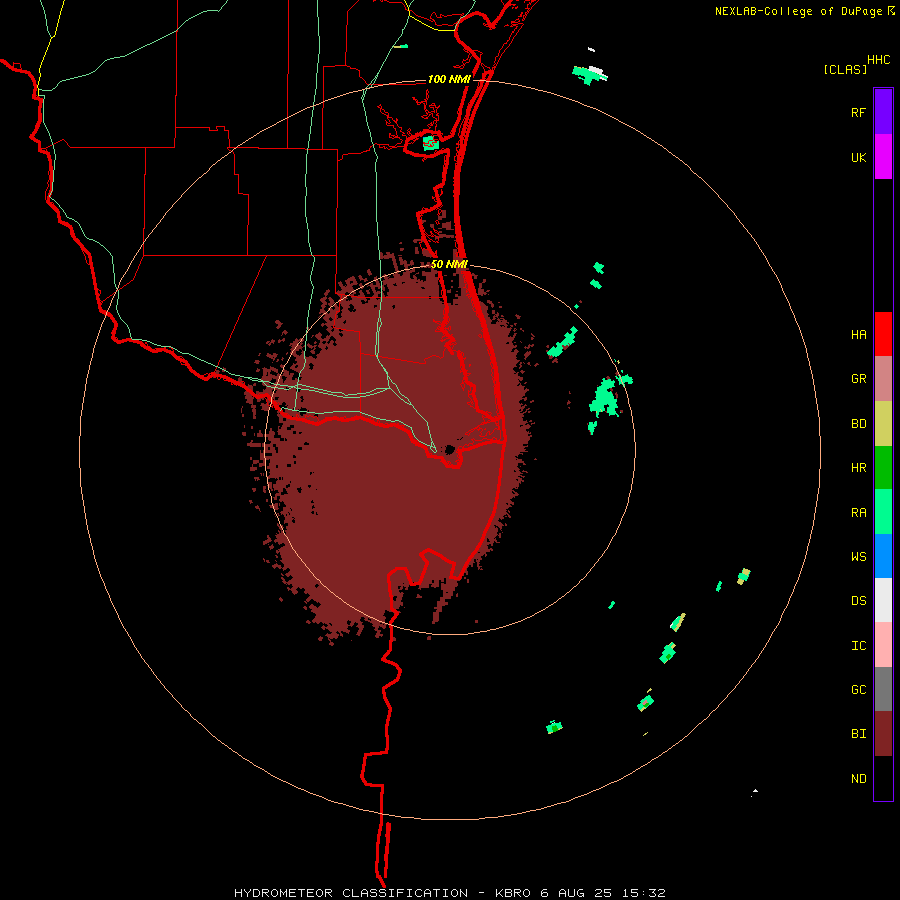Click the [CLAS] units label
This screenshot has height=900, width=900.
[x=845, y=70]
